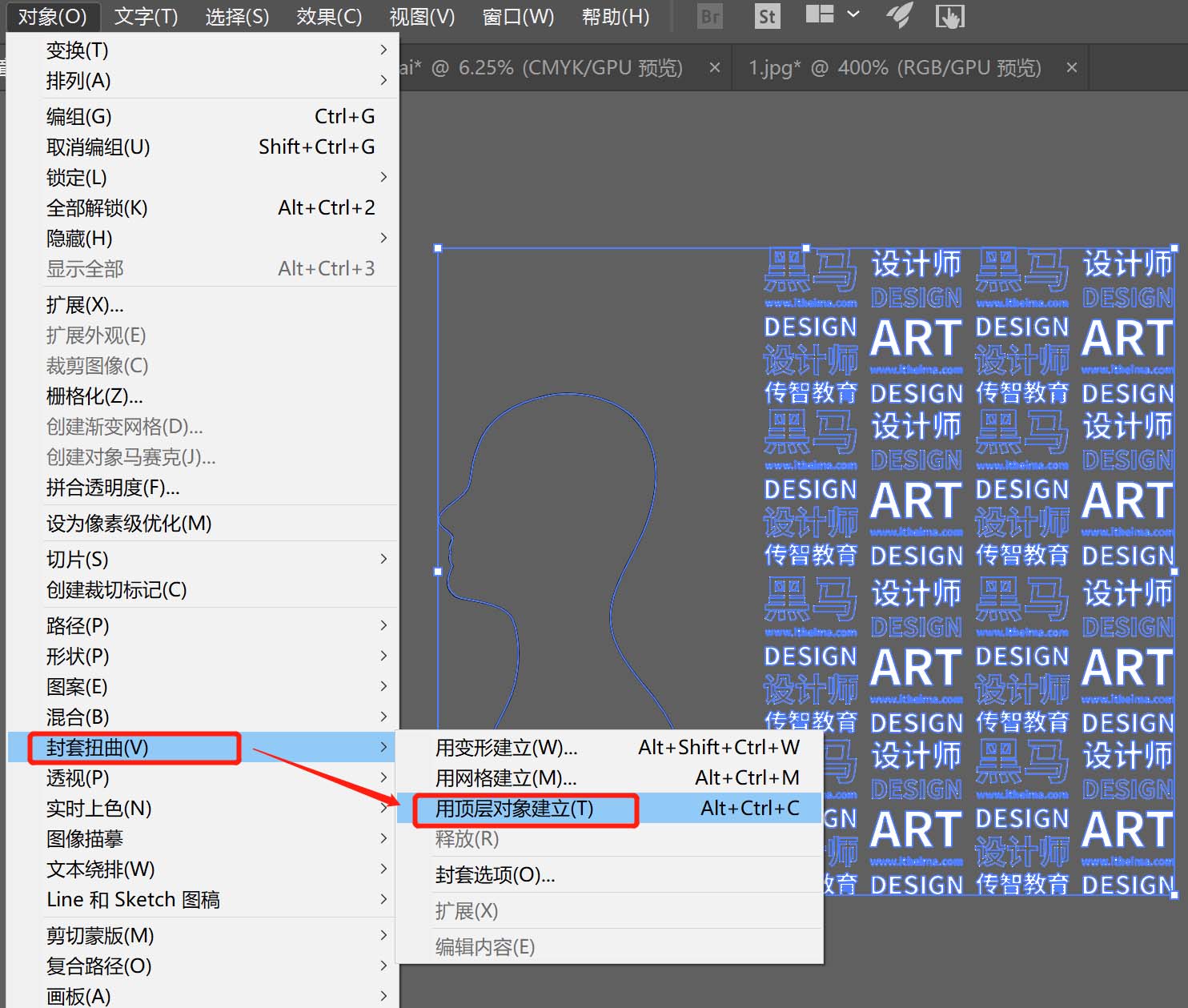Click the arrange documents layout icon
Image resolution: width=1188 pixels, height=1008 pixels.
click(x=820, y=14)
